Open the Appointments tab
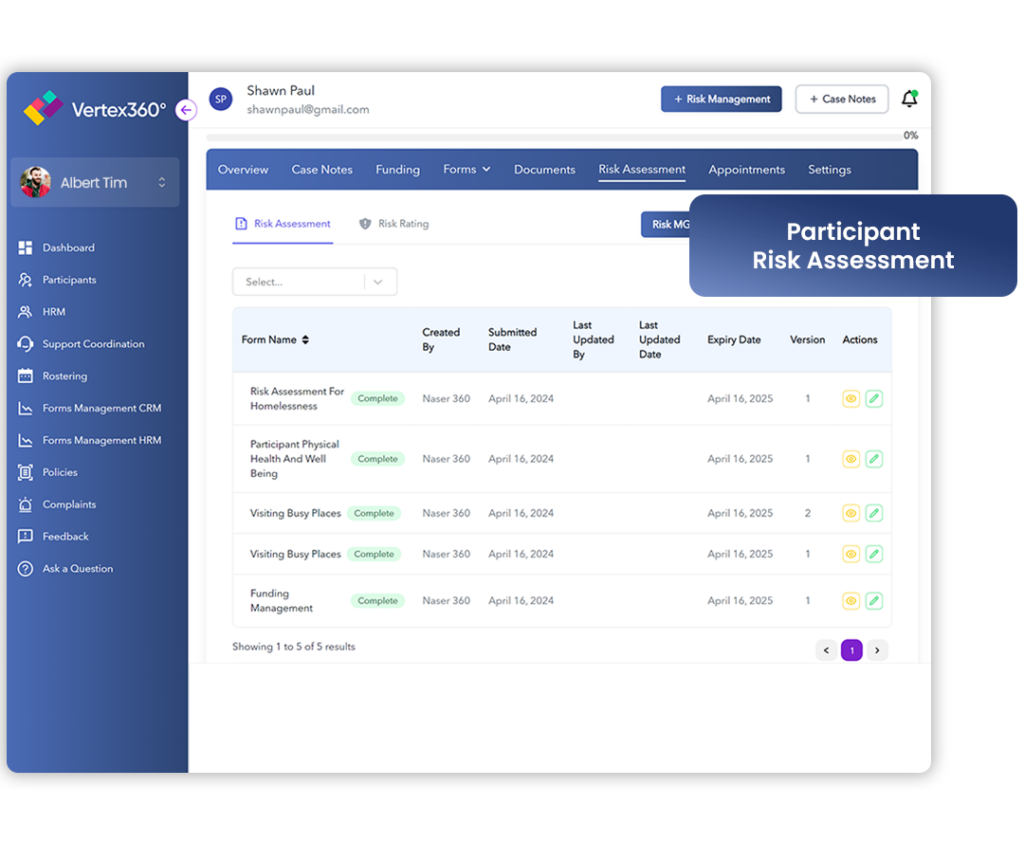1024x861 pixels. (746, 170)
